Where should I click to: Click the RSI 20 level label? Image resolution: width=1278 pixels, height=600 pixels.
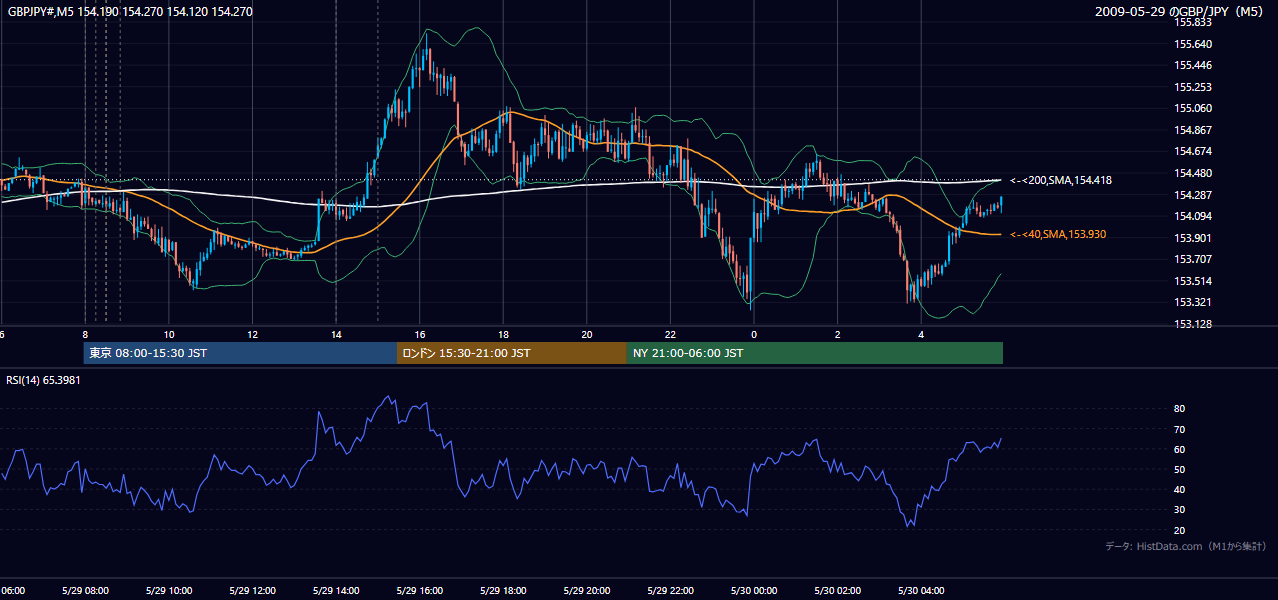(x=1180, y=530)
